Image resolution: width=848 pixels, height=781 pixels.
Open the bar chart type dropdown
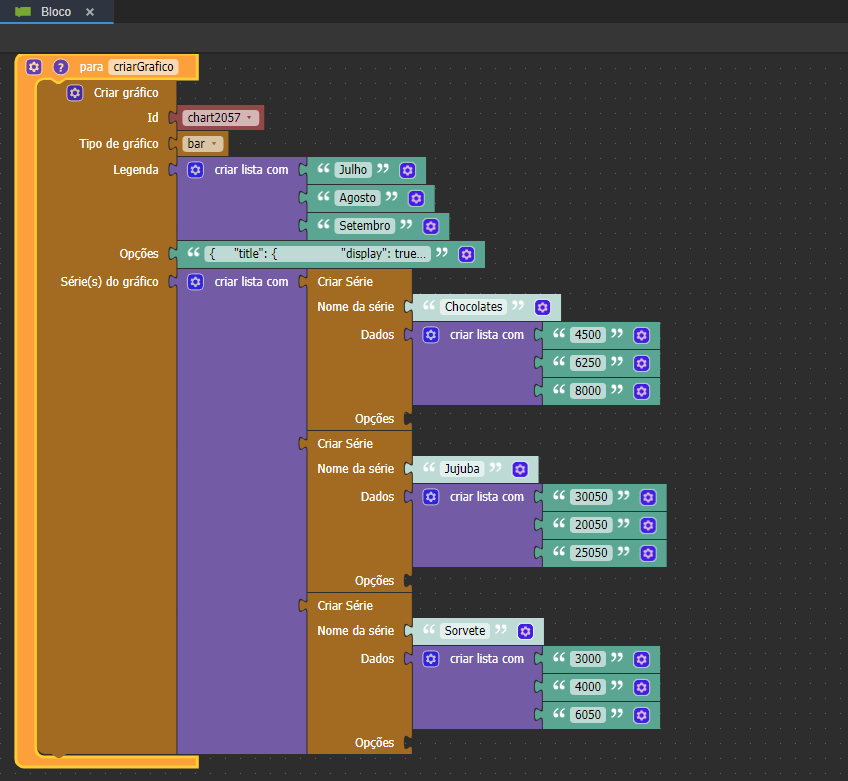pos(202,143)
